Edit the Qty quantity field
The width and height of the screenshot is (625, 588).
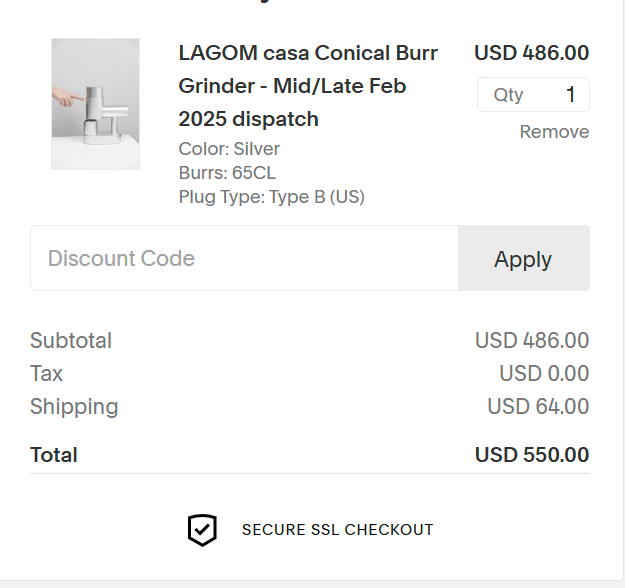coord(533,94)
